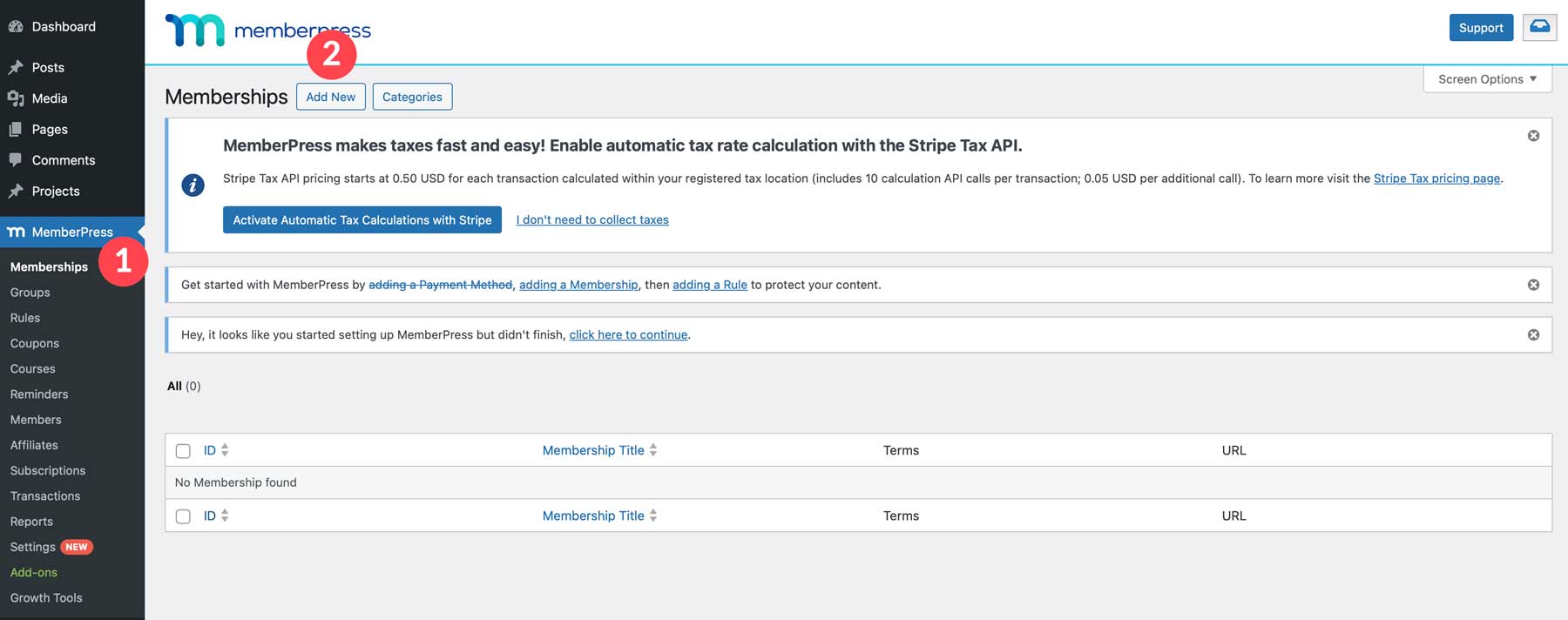Click the Dashboard gauge icon
The width and height of the screenshot is (1568, 620).
[16, 27]
